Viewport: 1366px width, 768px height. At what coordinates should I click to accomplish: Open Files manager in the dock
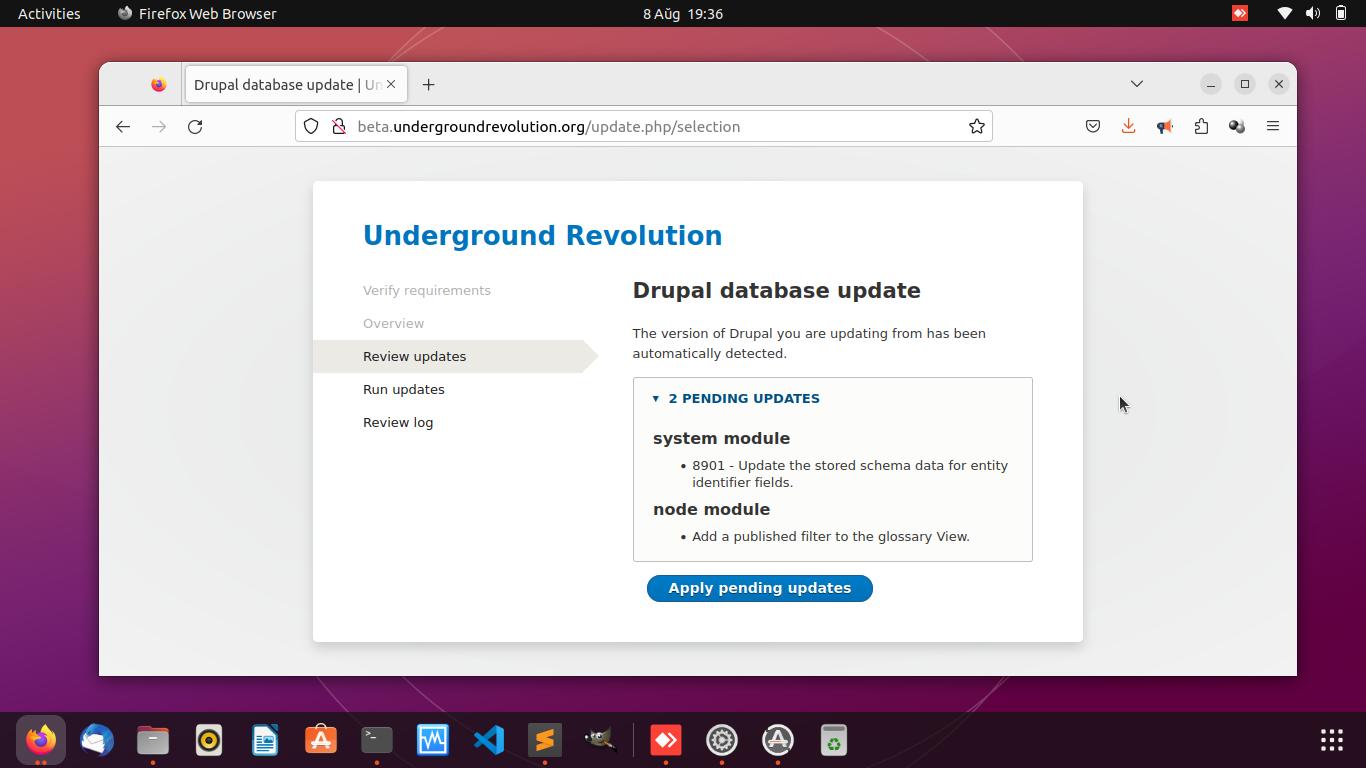153,740
